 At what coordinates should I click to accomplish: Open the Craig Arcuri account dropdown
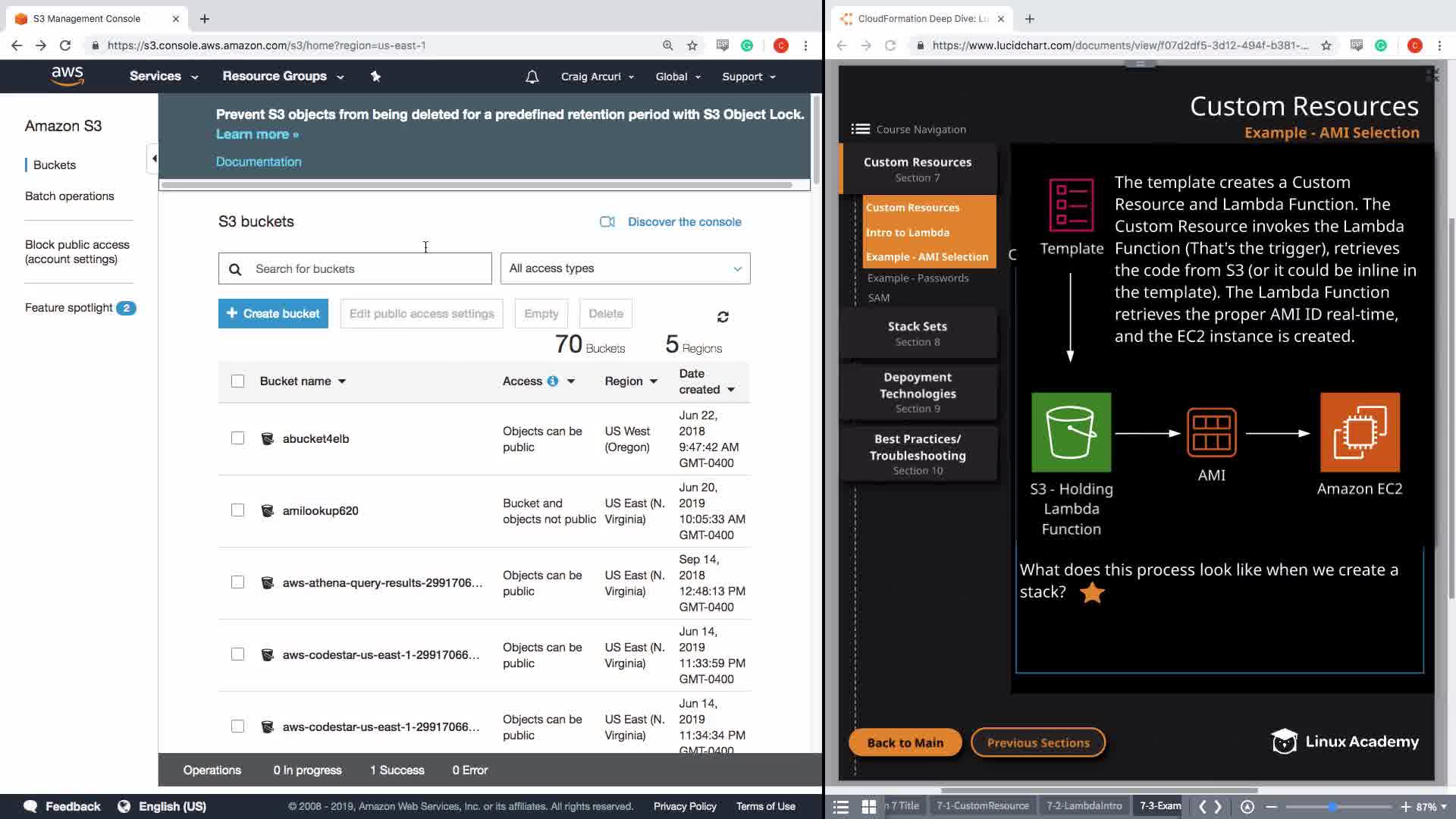(597, 77)
